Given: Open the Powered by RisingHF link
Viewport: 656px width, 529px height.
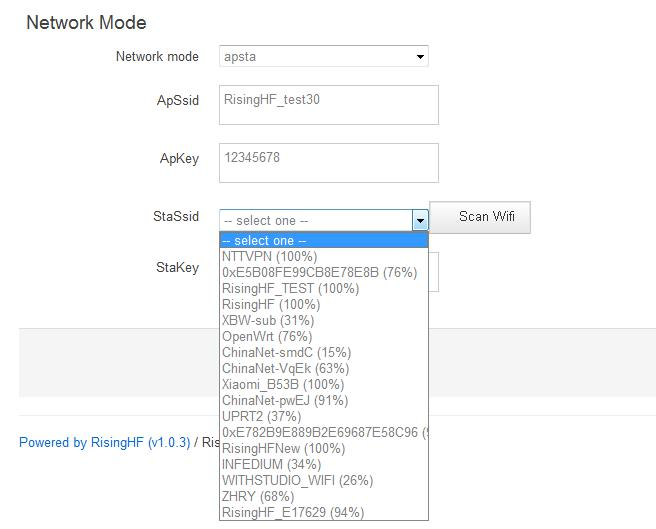Looking at the screenshot, I should 104,442.
